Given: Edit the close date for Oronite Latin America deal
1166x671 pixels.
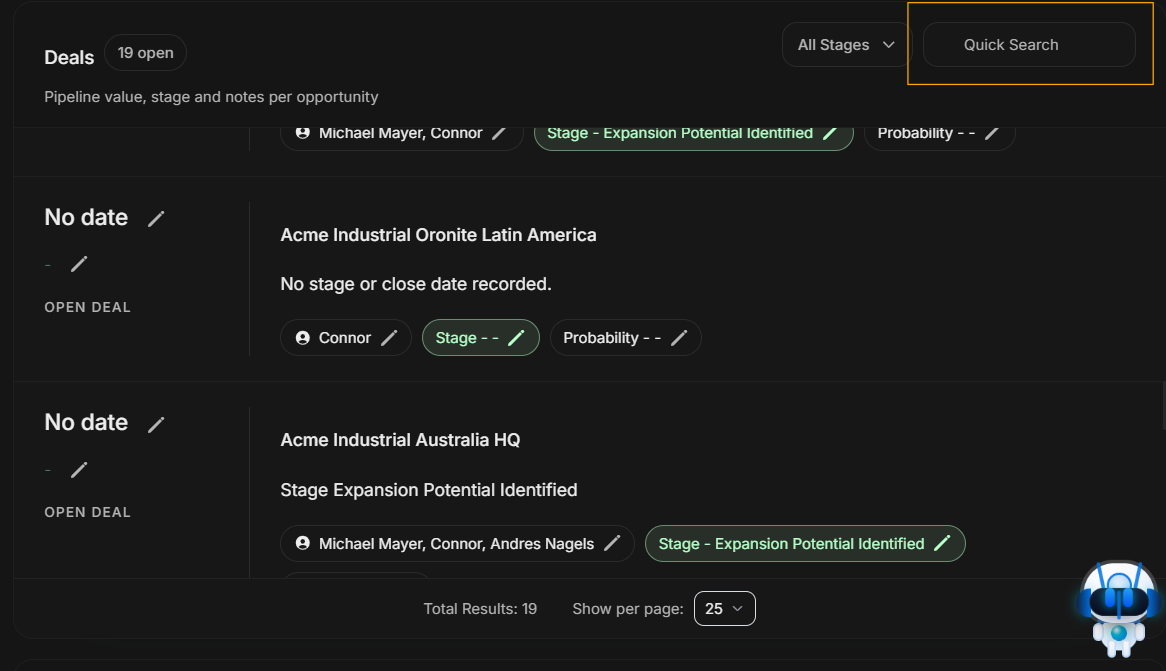Looking at the screenshot, I should (x=156, y=219).
